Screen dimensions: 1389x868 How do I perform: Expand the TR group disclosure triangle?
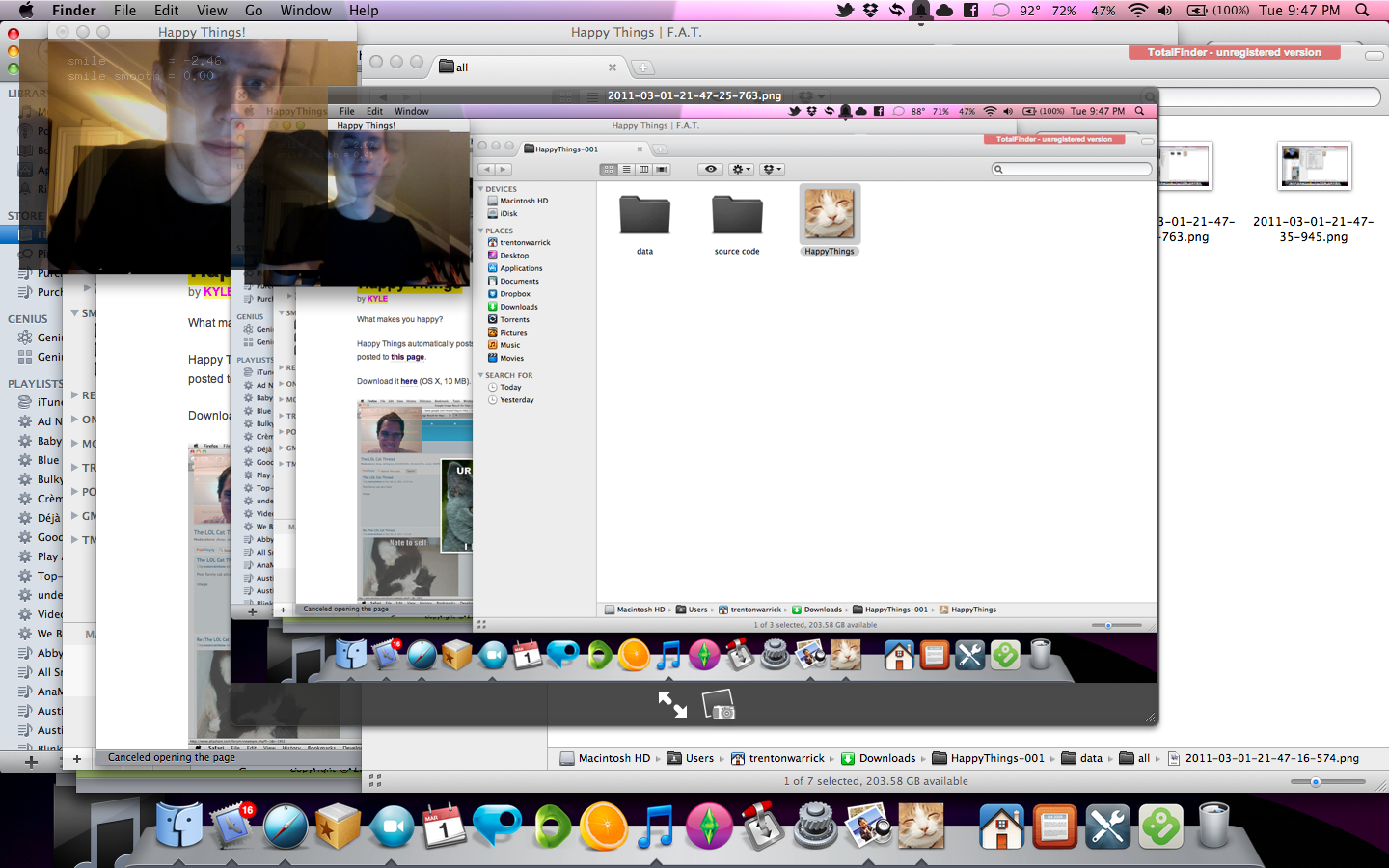75,468
